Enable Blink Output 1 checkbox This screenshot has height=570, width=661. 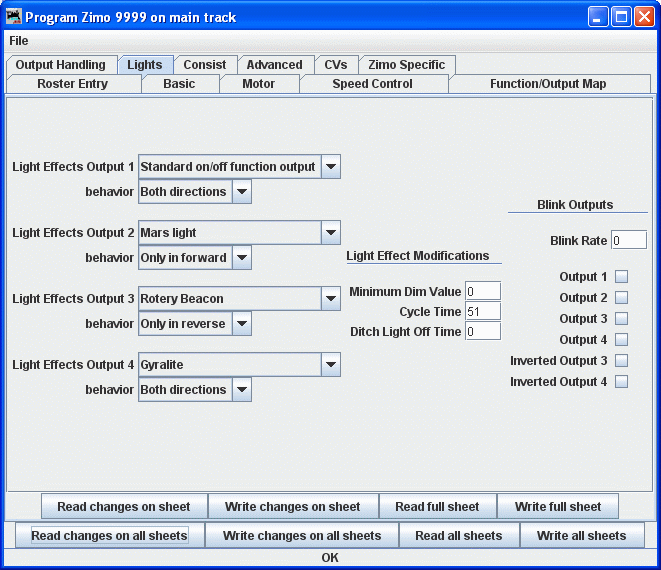(x=621, y=277)
